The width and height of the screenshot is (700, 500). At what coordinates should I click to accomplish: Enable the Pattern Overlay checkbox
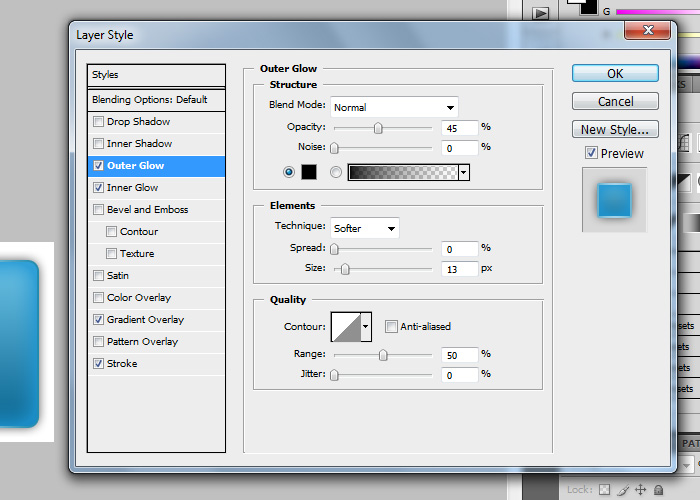[x=98, y=342]
